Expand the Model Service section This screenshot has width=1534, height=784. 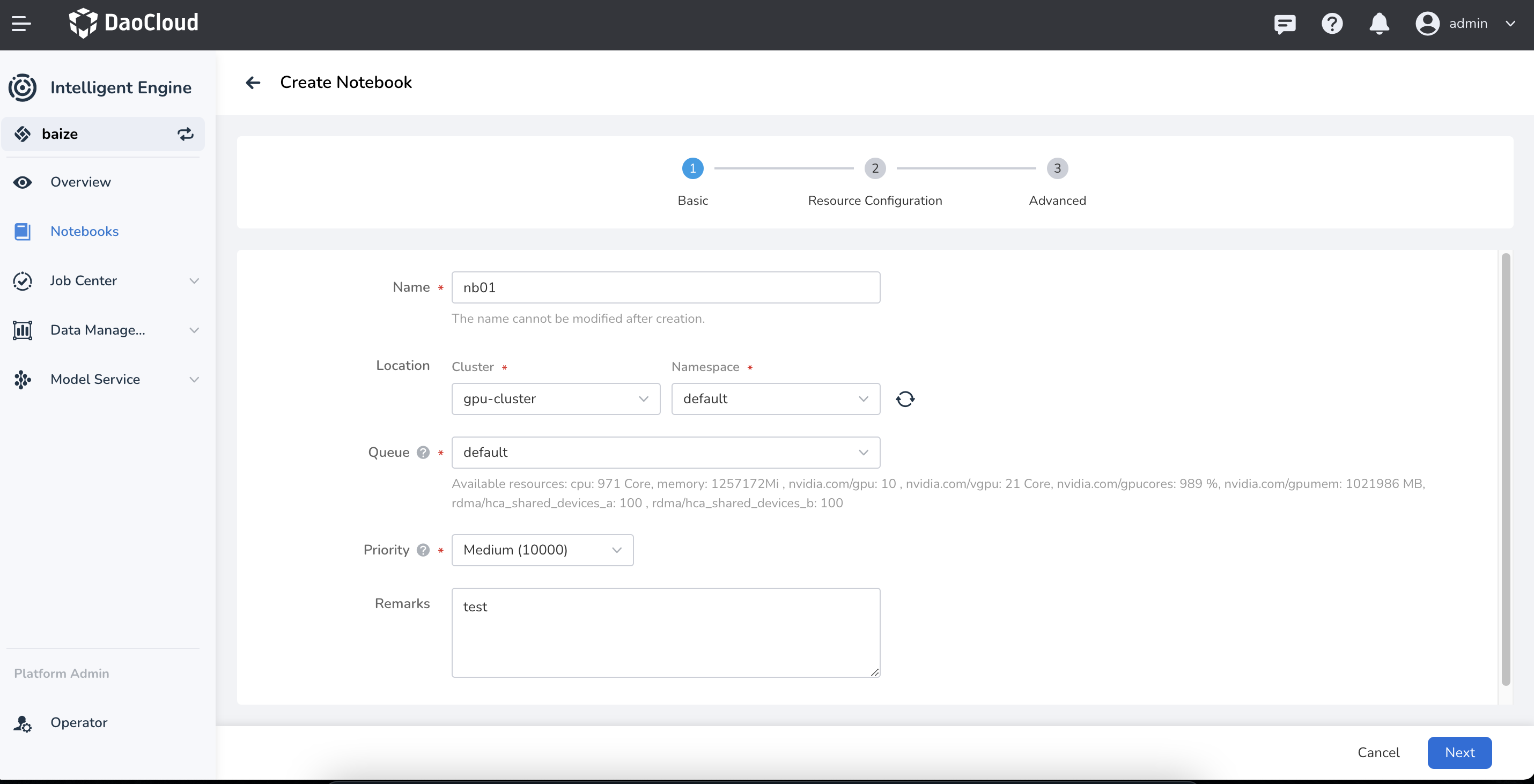194,379
